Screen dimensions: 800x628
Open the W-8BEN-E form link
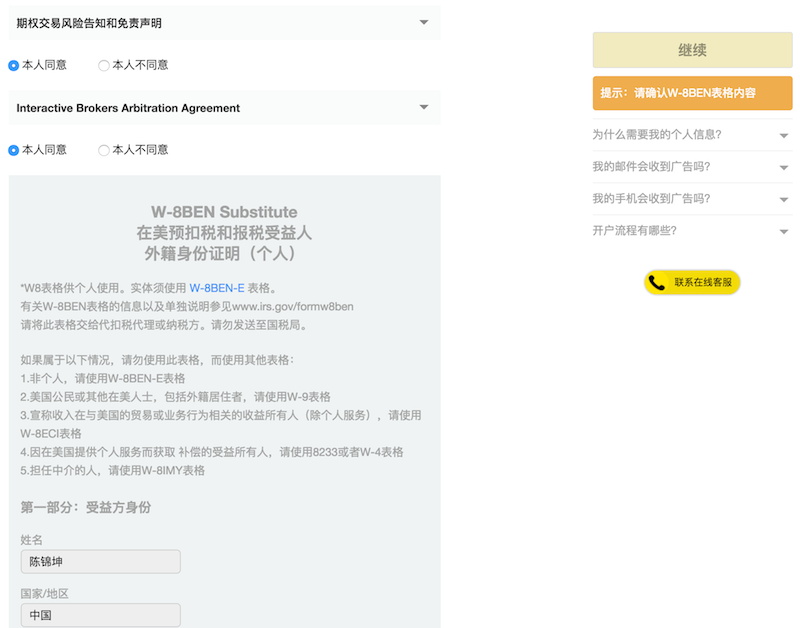tap(217, 288)
